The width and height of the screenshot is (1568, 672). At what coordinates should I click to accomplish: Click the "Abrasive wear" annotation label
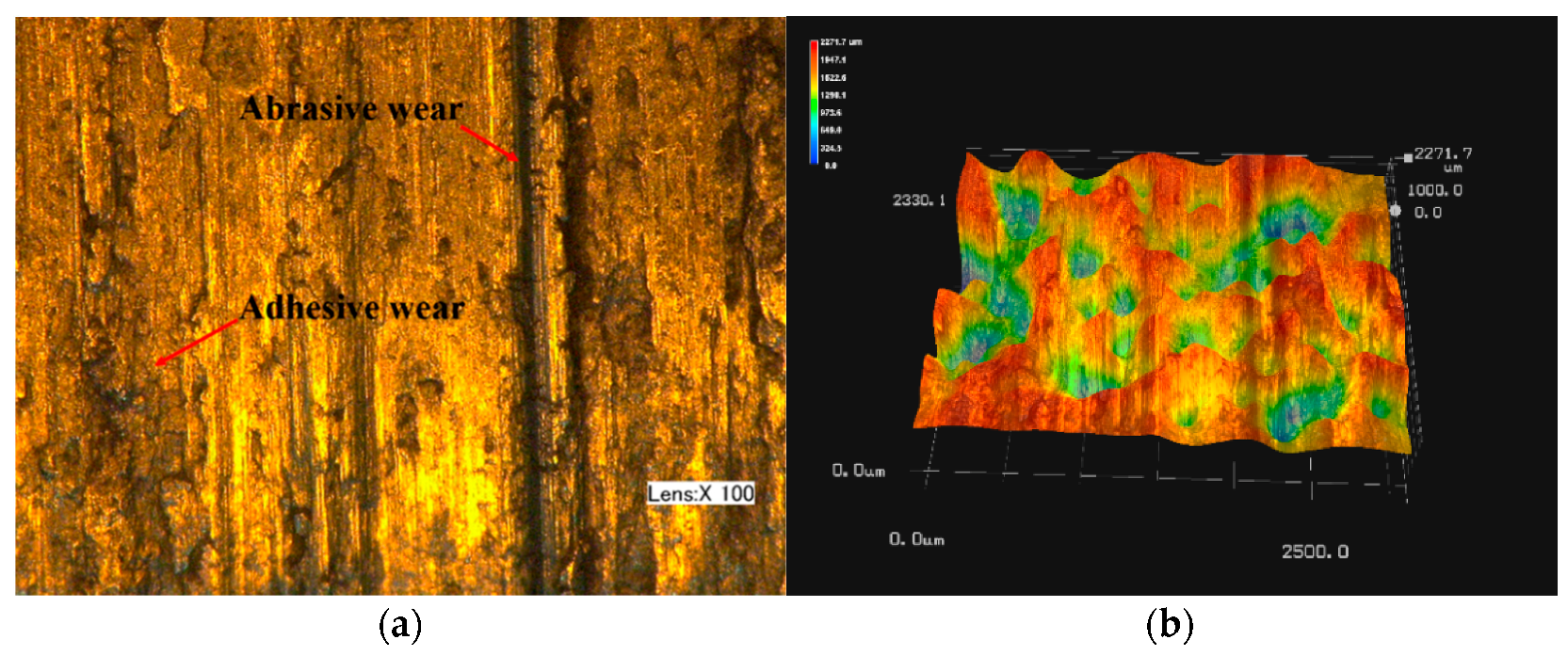point(351,109)
